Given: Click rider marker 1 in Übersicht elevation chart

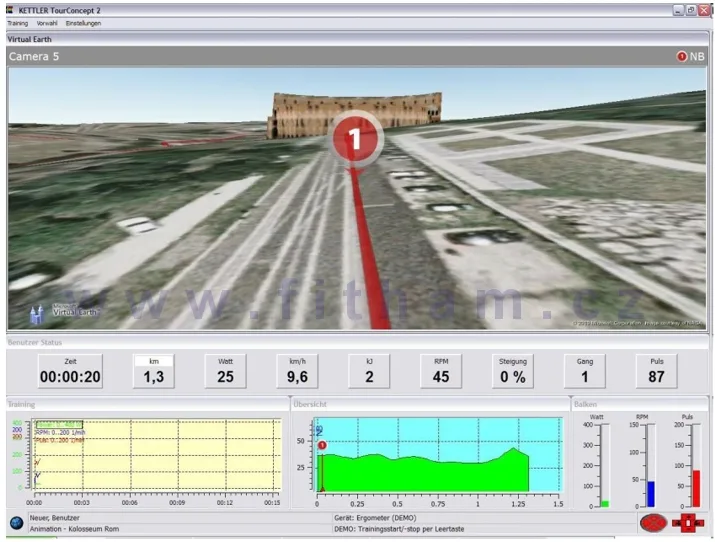Looking at the screenshot, I should click(322, 445).
